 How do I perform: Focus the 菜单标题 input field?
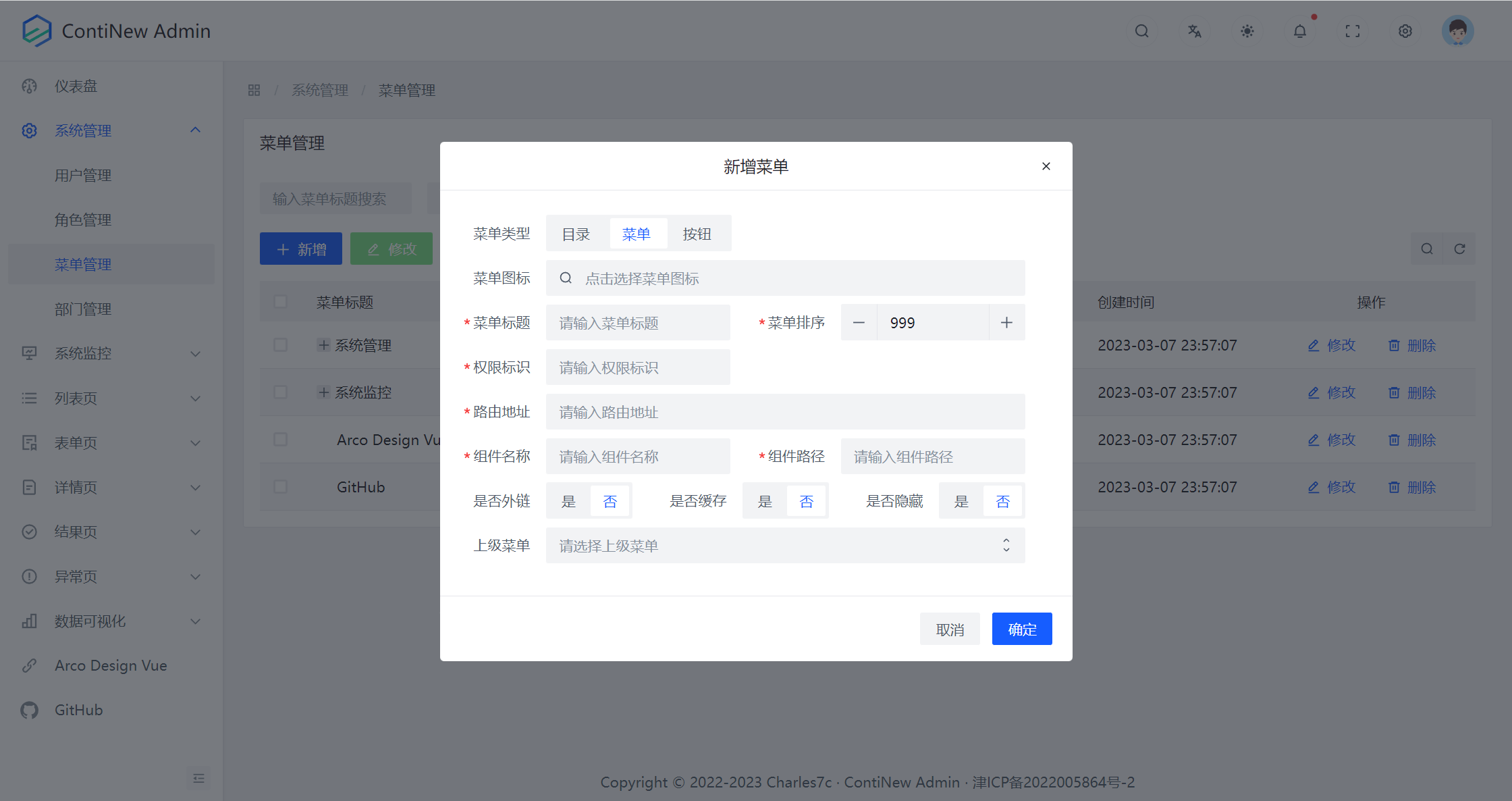tap(638, 322)
